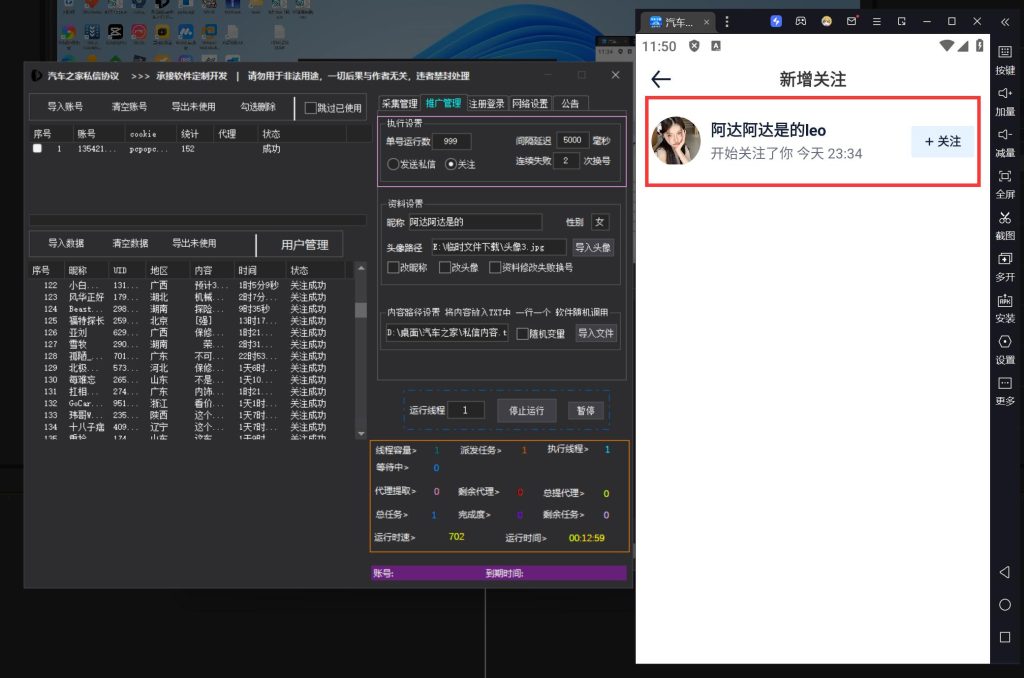Click the Android home circle button

[1005, 605]
